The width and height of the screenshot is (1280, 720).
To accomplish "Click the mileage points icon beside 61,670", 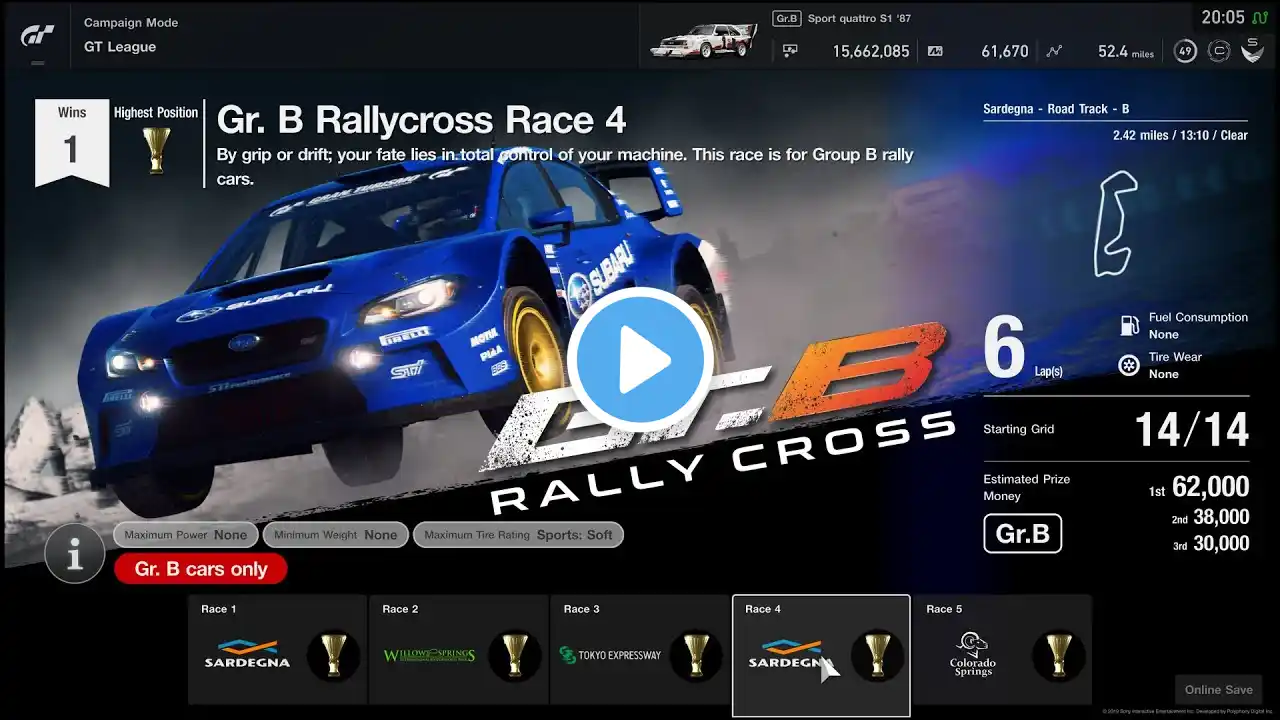I will click(x=935, y=51).
